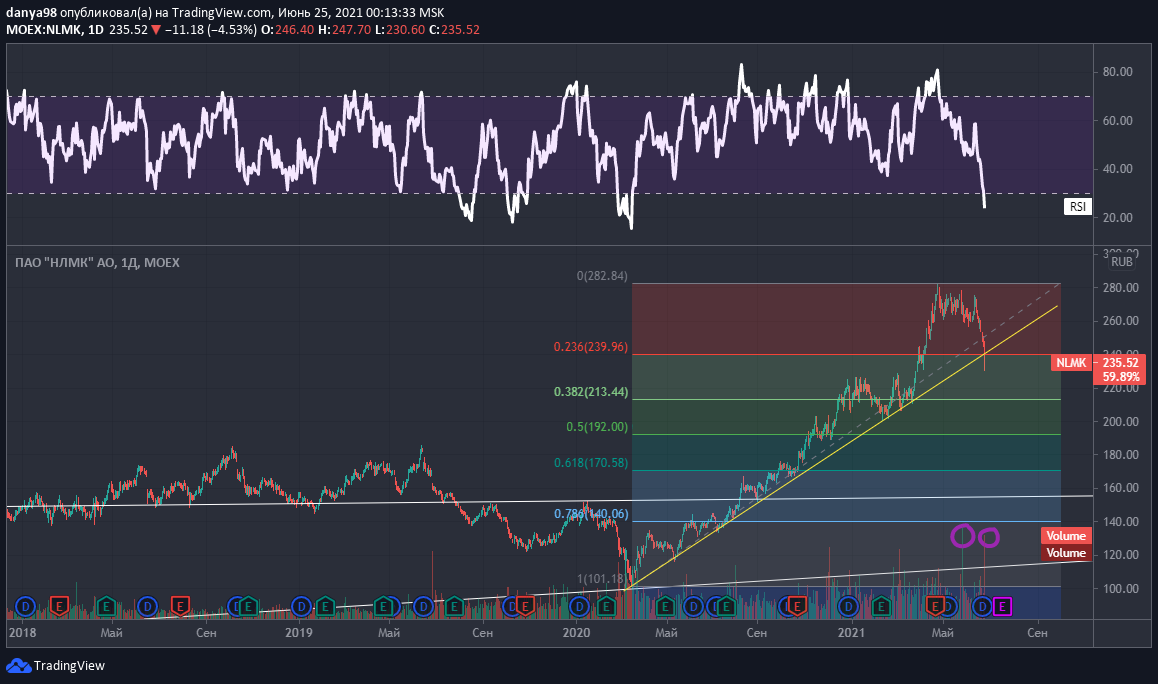The width and height of the screenshot is (1158, 684).
Task: Click the 59.89% value on price tag
Action: [1120, 377]
